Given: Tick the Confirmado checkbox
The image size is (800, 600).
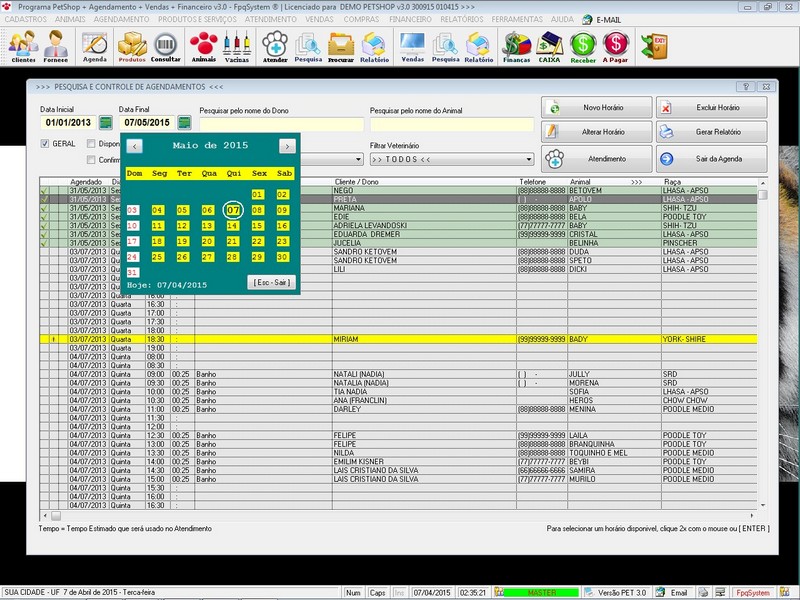Looking at the screenshot, I should point(91,159).
